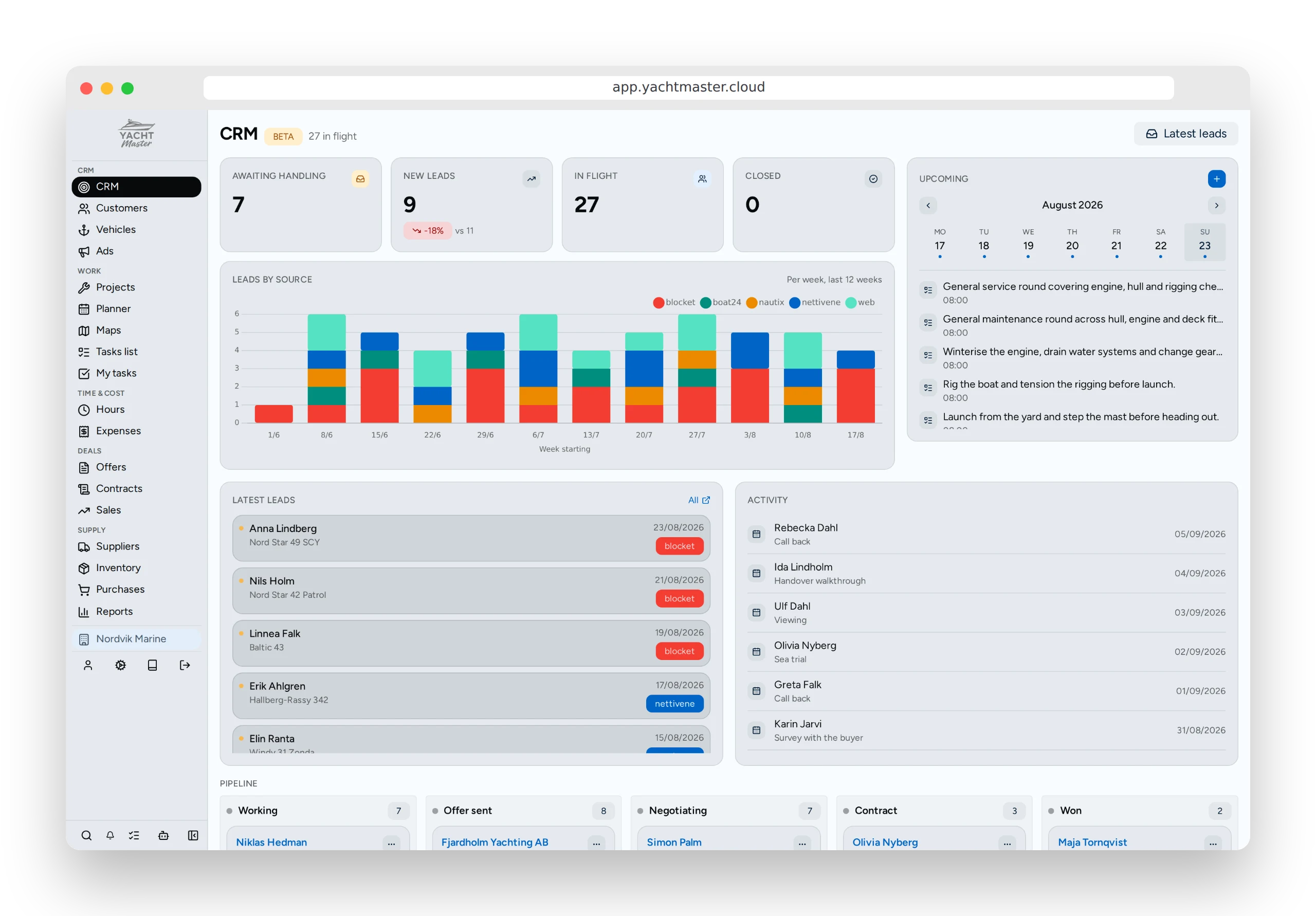Switch company via Nordvik Marine selector

[x=136, y=639]
